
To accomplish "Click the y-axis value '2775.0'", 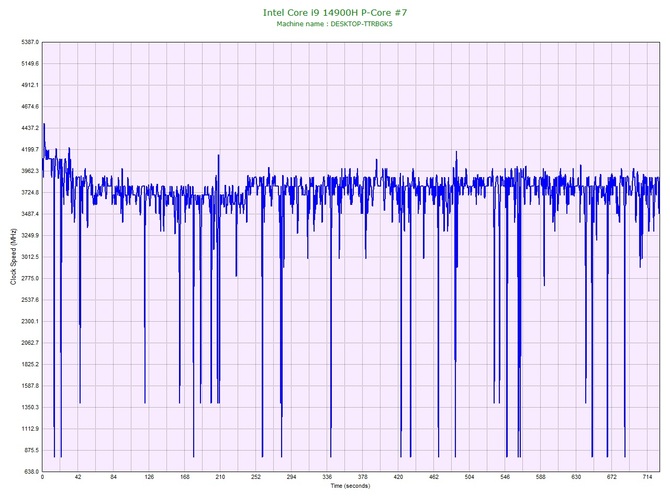I will coord(30,278).
